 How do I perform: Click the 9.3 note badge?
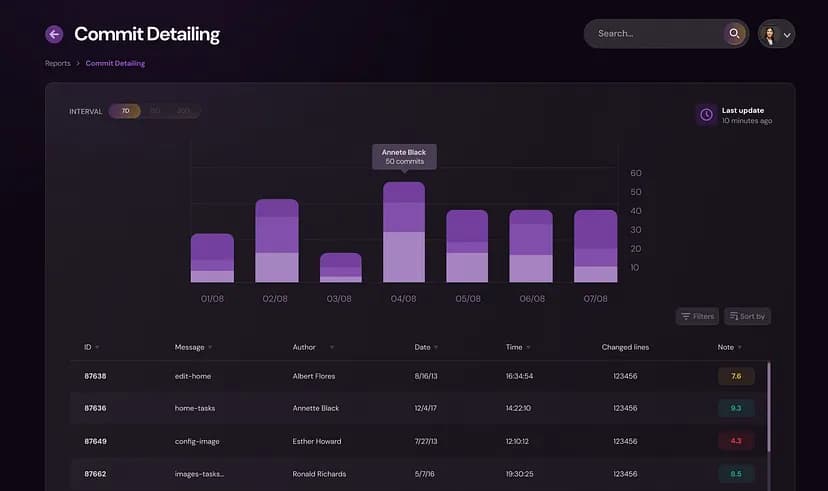pos(736,408)
